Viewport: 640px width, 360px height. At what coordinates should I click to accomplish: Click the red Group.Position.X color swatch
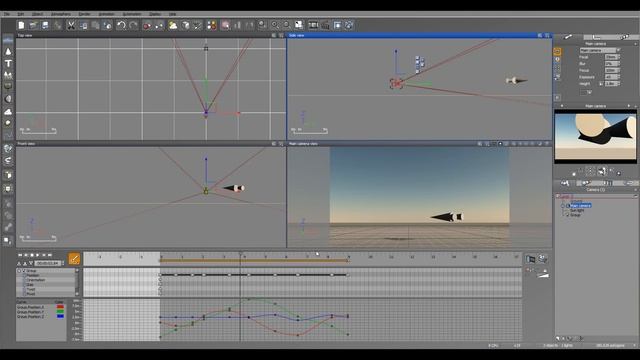pos(60,307)
